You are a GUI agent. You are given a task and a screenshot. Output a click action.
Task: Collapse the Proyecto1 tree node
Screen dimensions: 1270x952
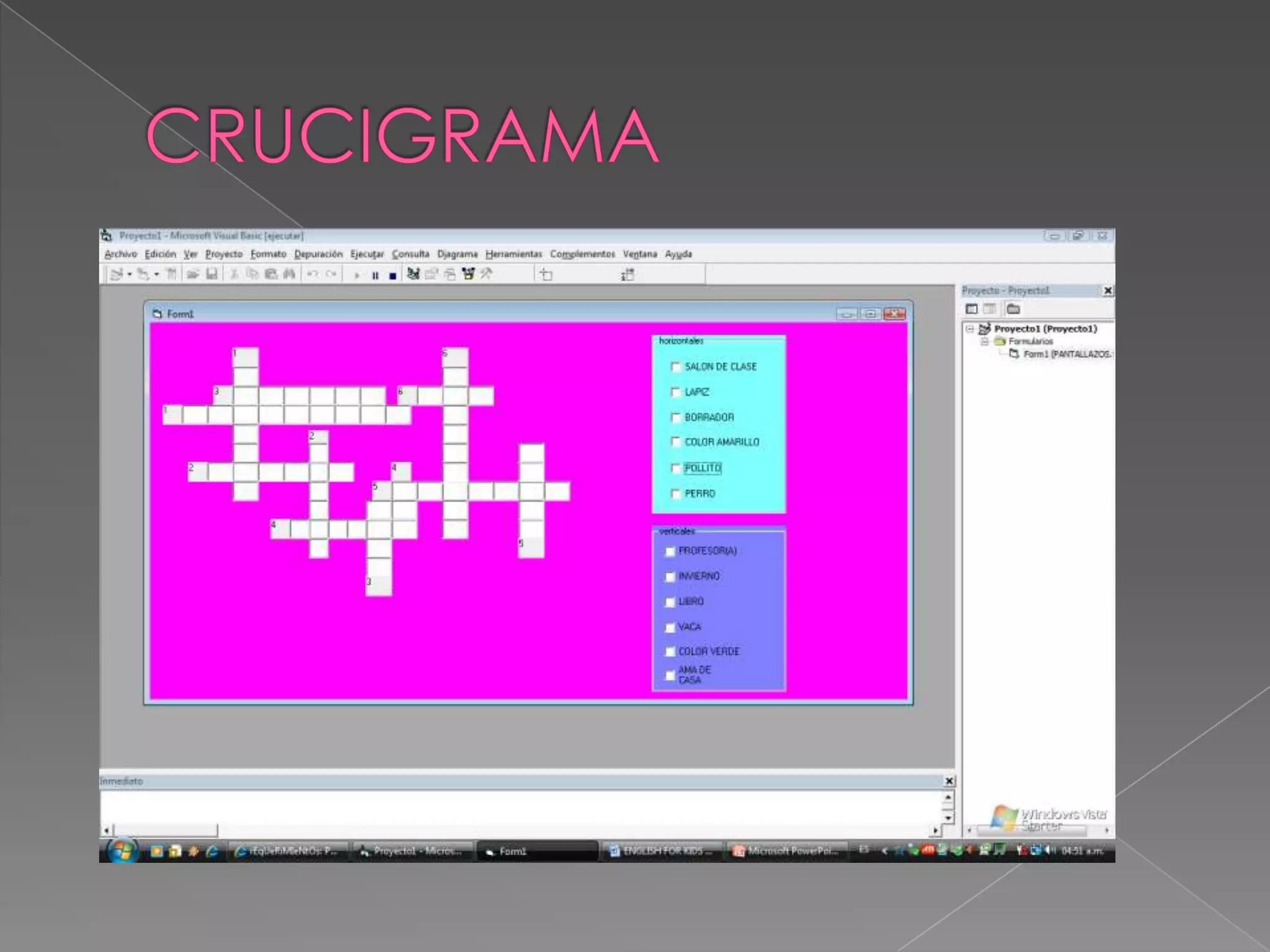[970, 329]
